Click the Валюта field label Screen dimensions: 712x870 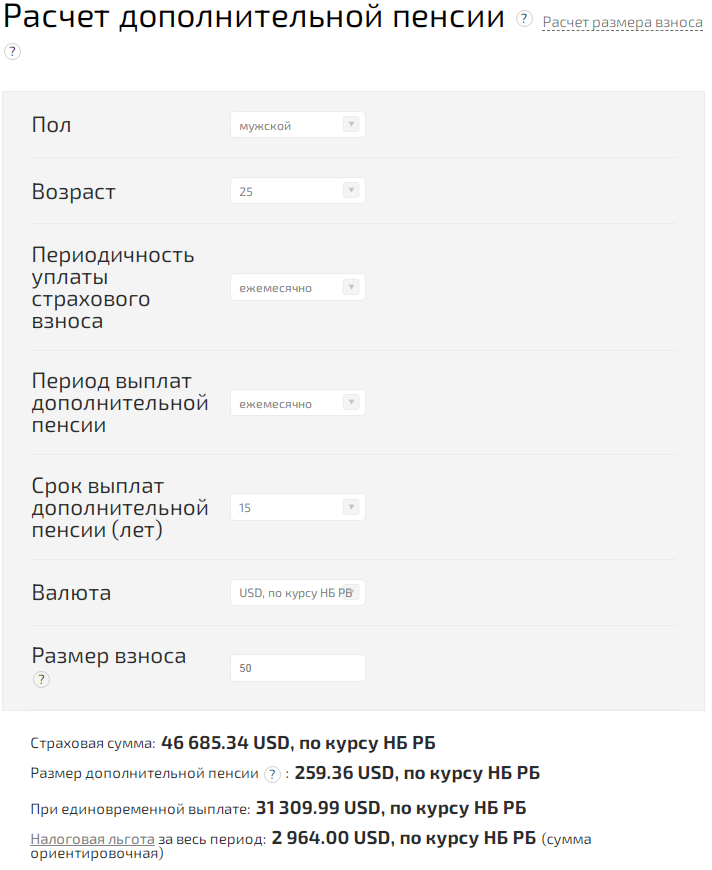[71, 593]
